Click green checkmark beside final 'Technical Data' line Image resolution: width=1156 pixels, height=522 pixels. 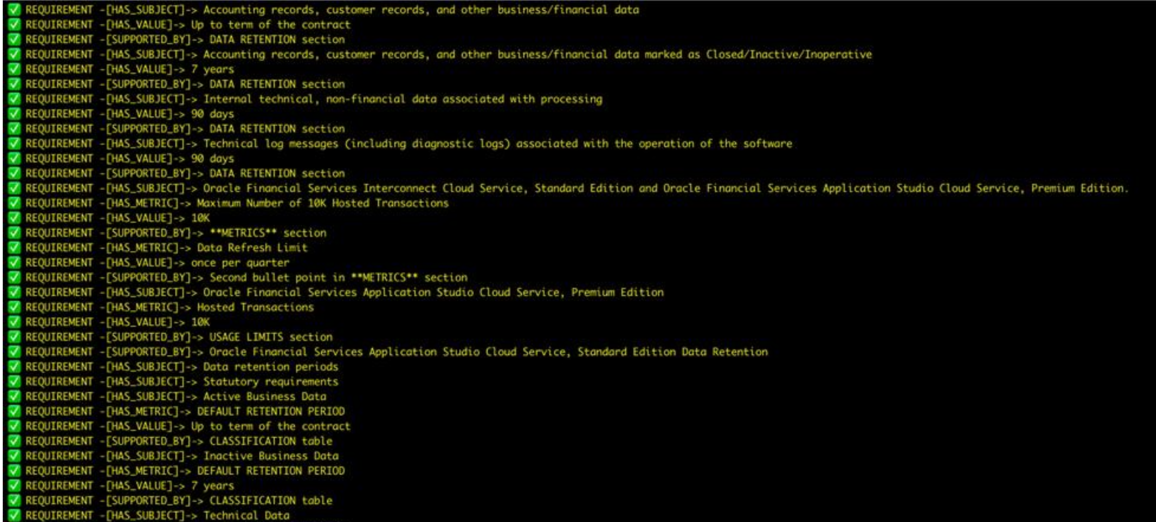(14, 515)
